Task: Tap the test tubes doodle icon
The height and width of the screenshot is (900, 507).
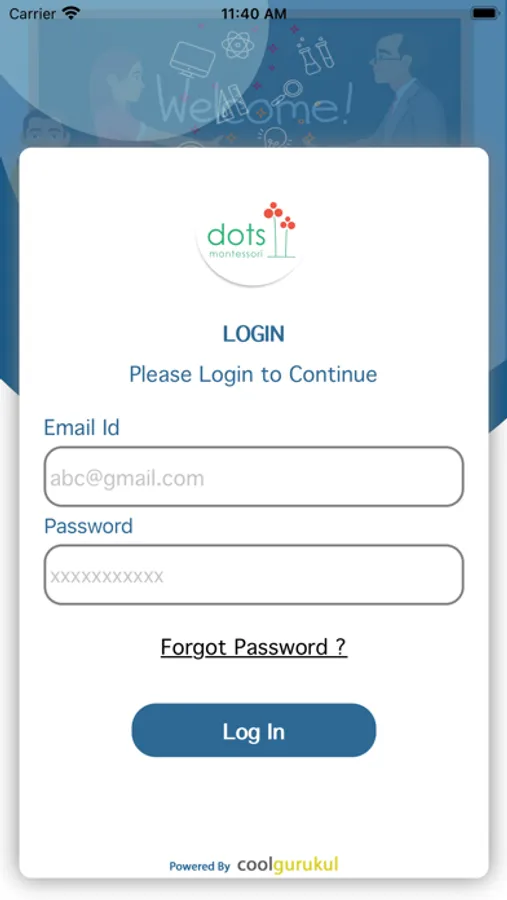Action: (314, 55)
